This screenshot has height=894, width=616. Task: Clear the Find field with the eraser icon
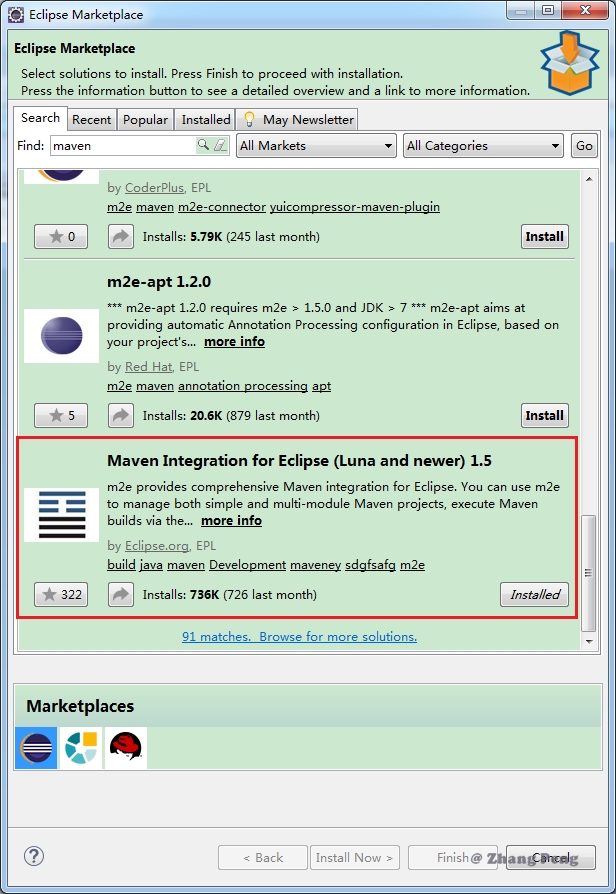[x=220, y=146]
